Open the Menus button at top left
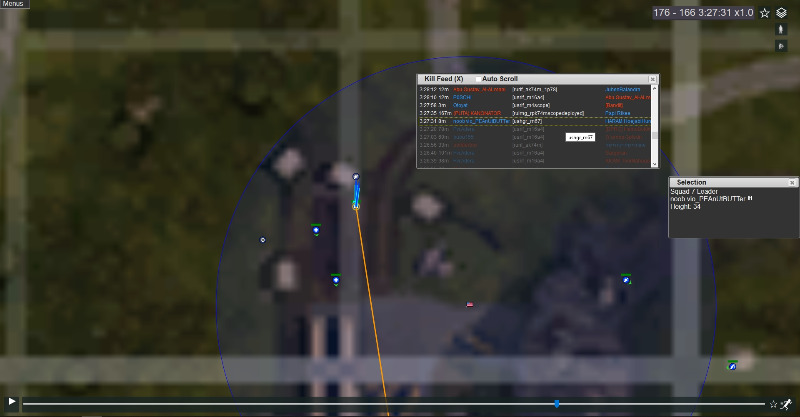 click(x=14, y=4)
